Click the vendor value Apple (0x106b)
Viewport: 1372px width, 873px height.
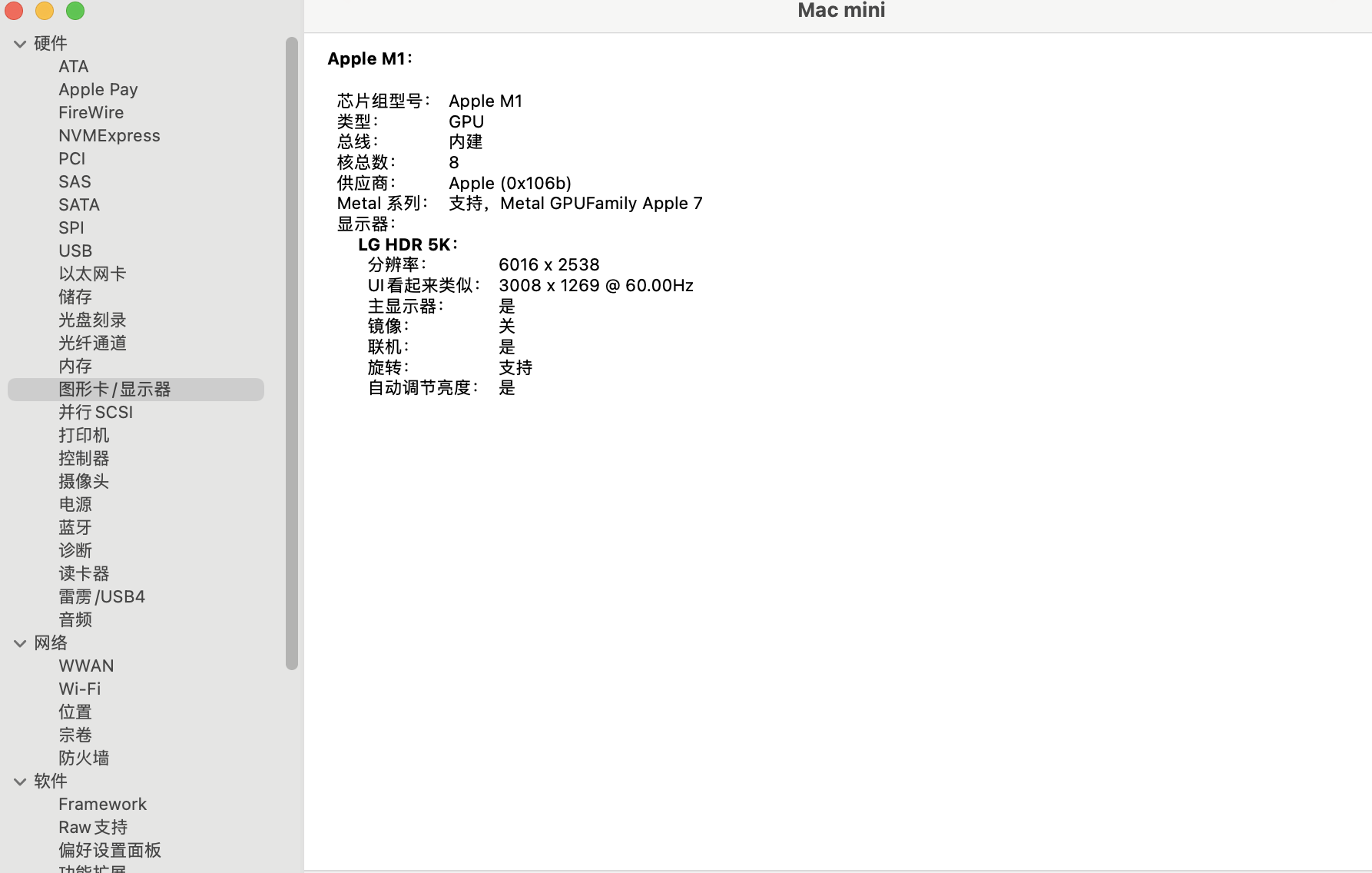(x=510, y=184)
